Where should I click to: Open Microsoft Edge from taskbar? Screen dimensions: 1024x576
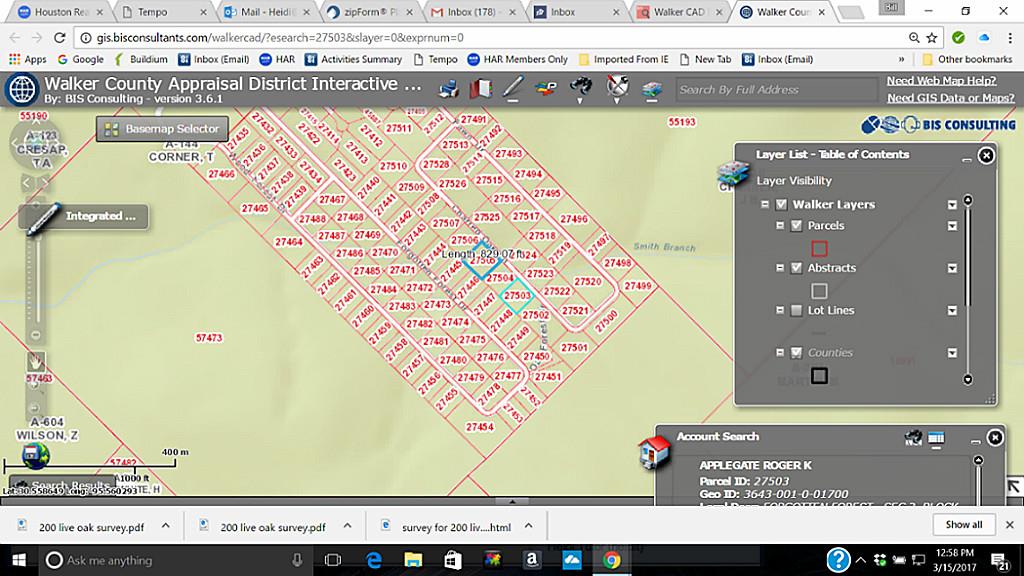click(x=374, y=560)
